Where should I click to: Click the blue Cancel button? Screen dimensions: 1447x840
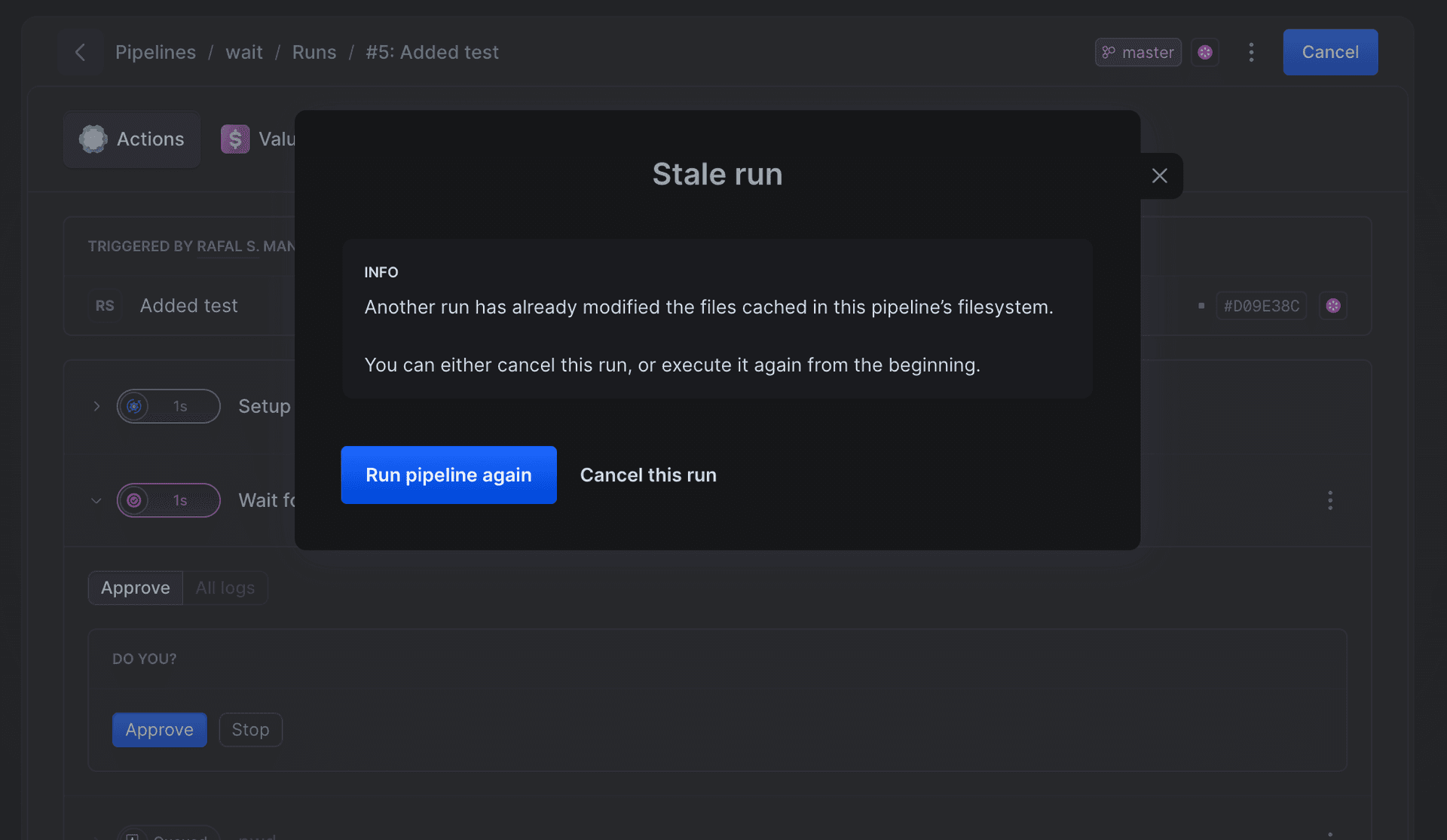(1329, 52)
